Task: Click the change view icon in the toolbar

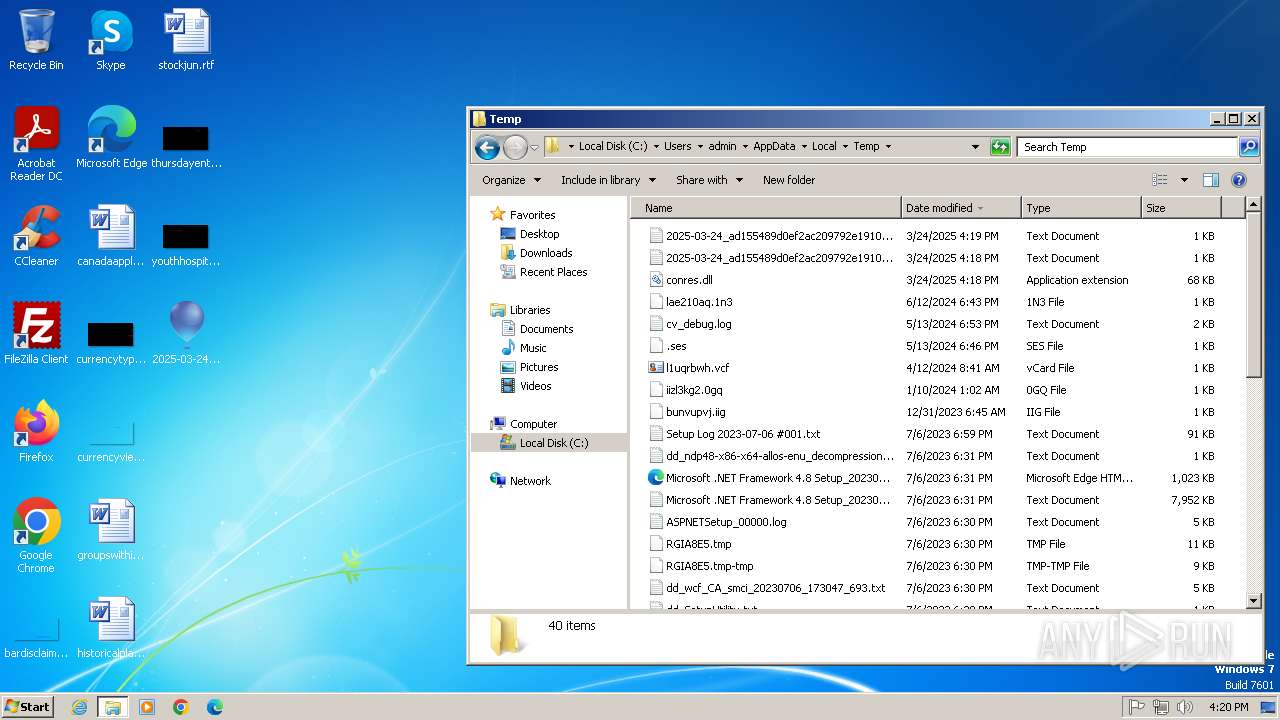Action: click(1160, 180)
